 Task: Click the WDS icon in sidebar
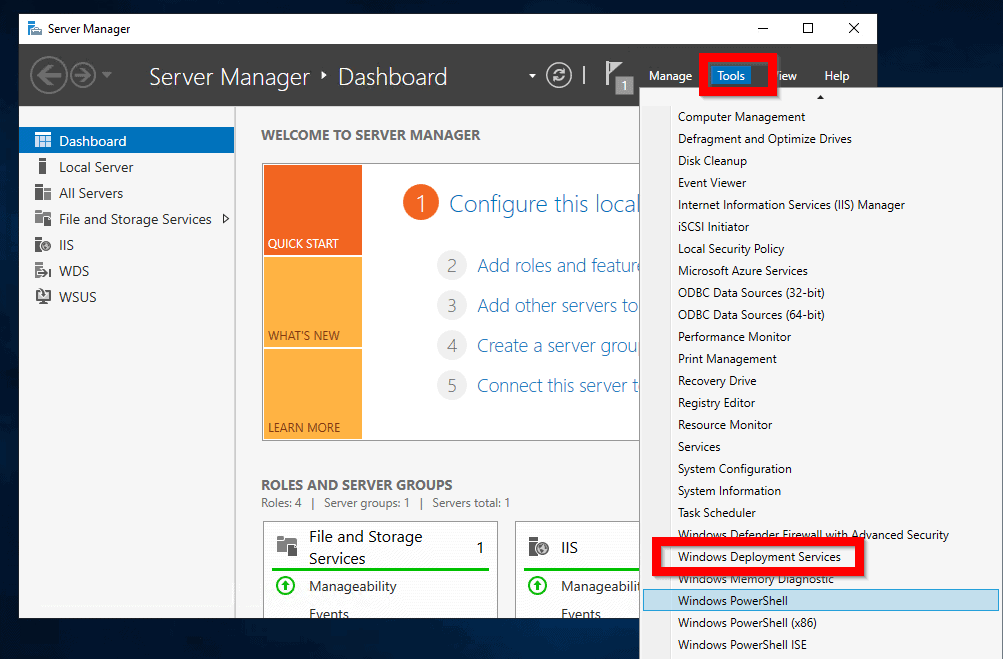tap(43, 271)
